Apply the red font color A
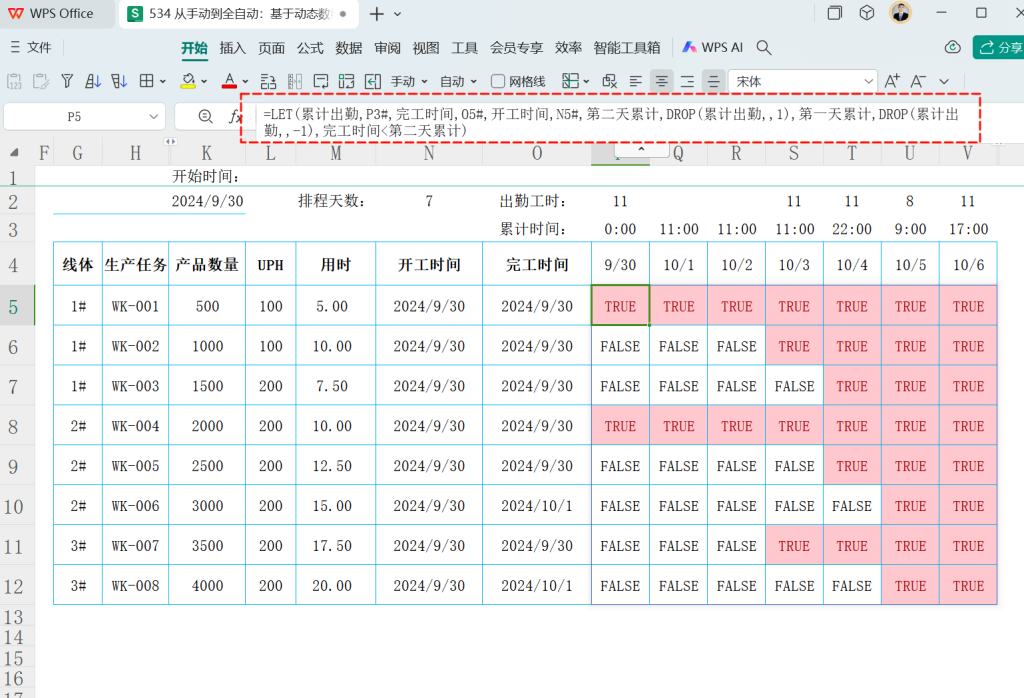The height and width of the screenshot is (698, 1024). [229, 81]
